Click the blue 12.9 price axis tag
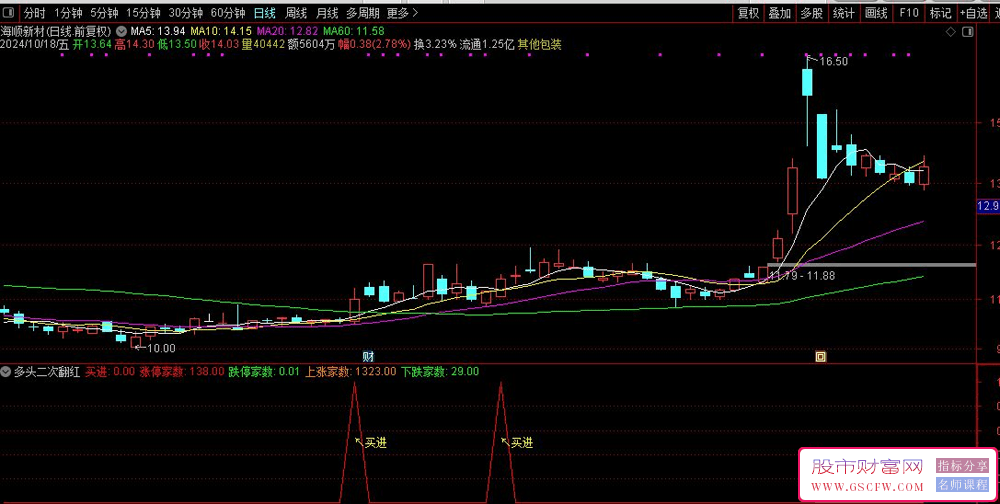 (x=988, y=206)
